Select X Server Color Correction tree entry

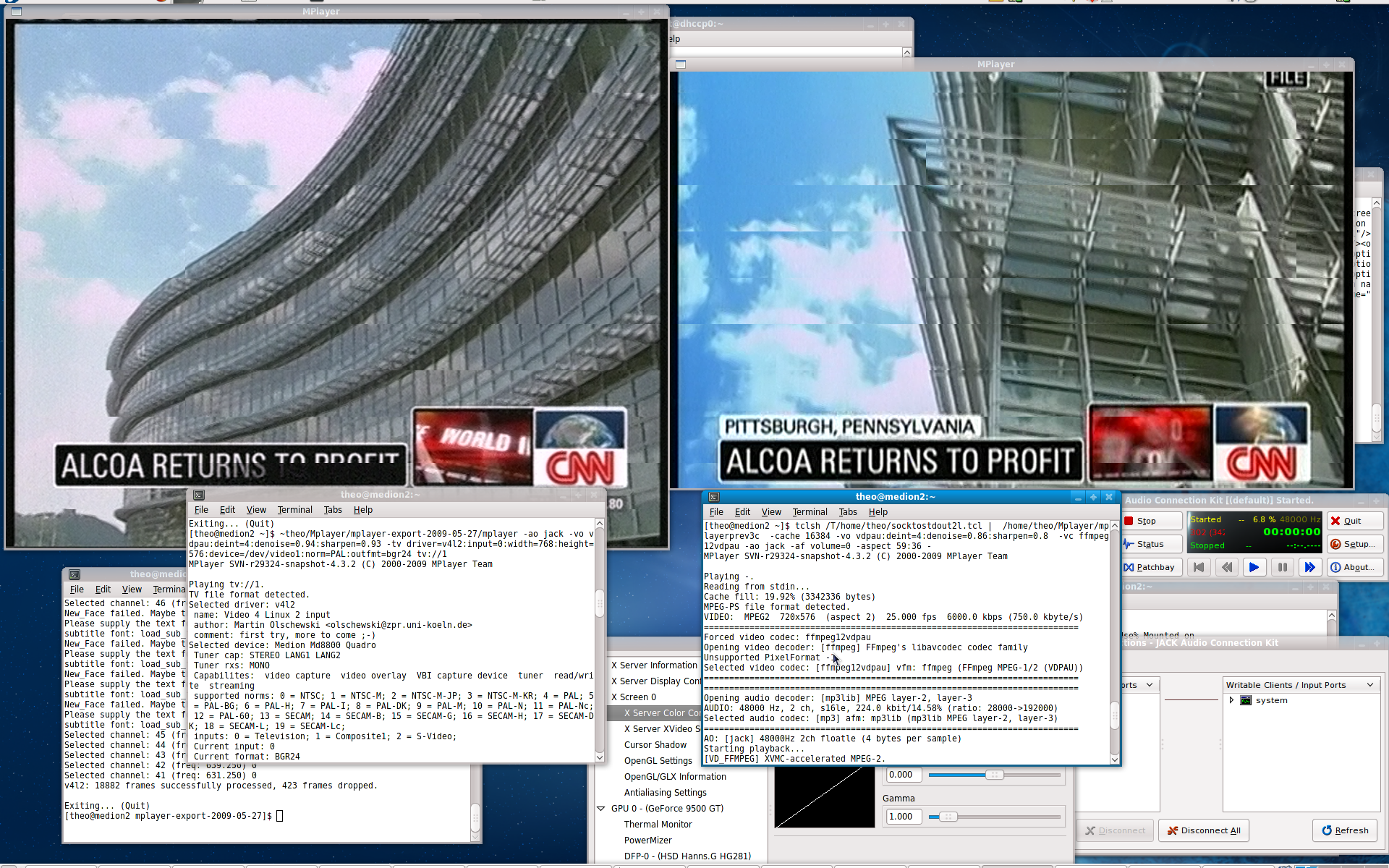coord(663,713)
